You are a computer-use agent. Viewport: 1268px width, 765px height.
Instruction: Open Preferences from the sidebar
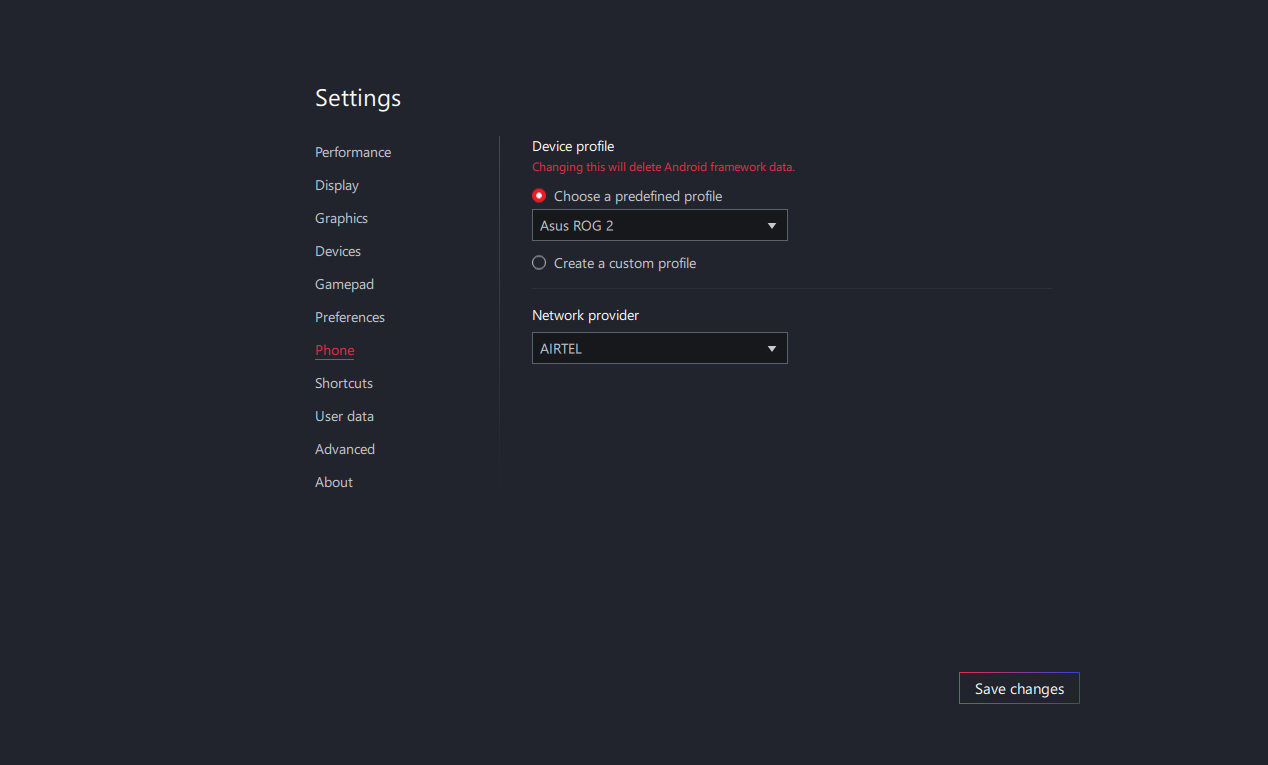350,317
